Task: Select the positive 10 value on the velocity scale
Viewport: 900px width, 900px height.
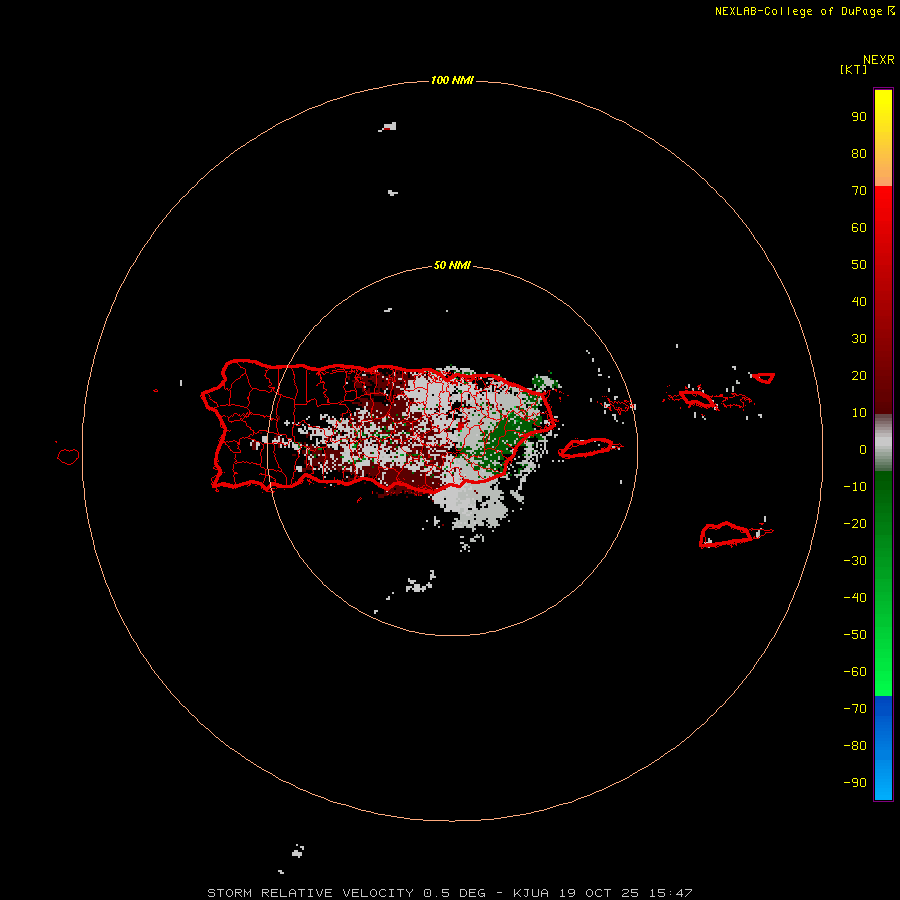Action: click(859, 413)
